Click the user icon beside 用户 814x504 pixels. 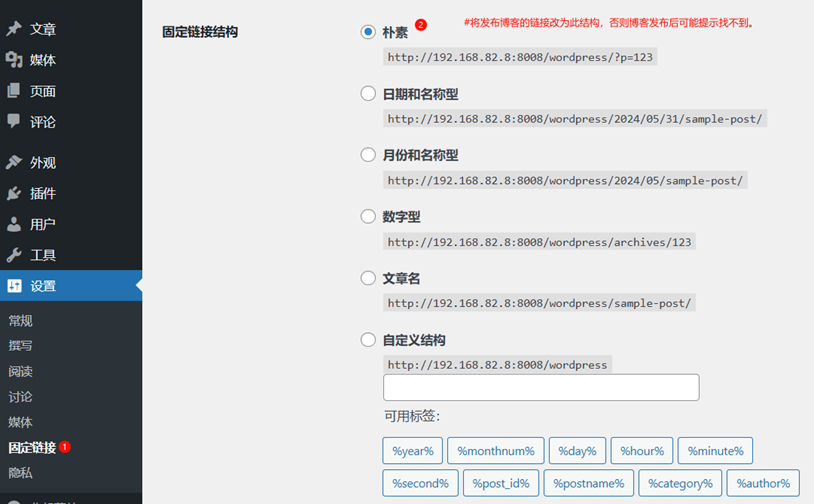coord(14,224)
